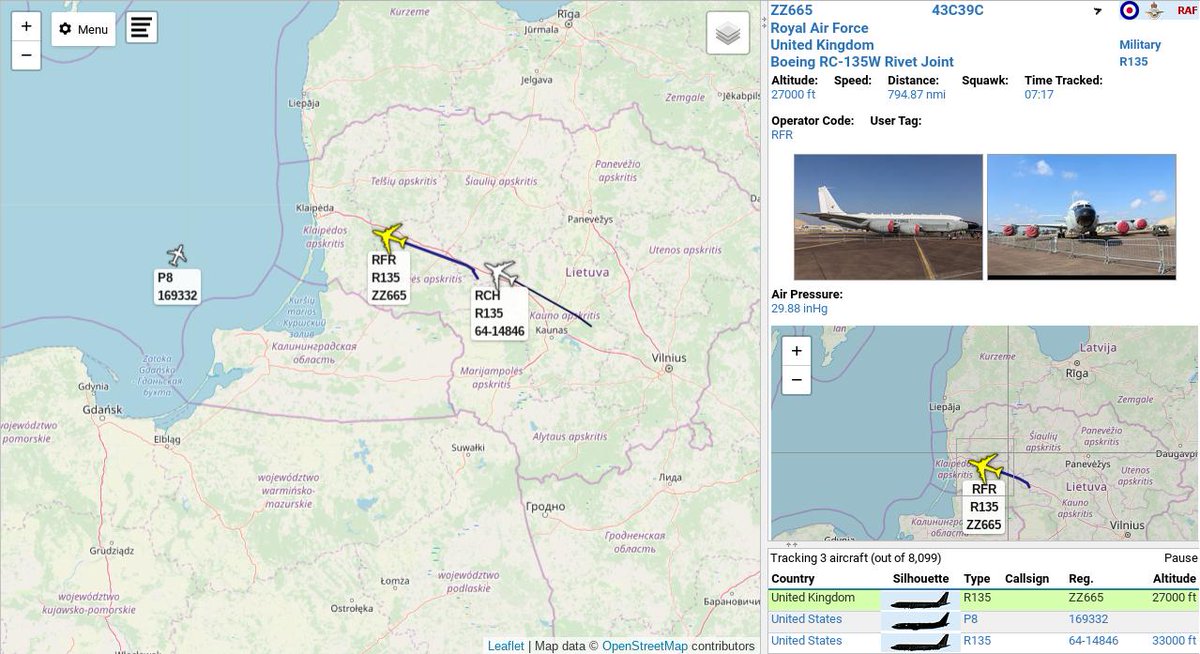Zoom out on the mini map
1200x654 pixels.
tap(796, 380)
